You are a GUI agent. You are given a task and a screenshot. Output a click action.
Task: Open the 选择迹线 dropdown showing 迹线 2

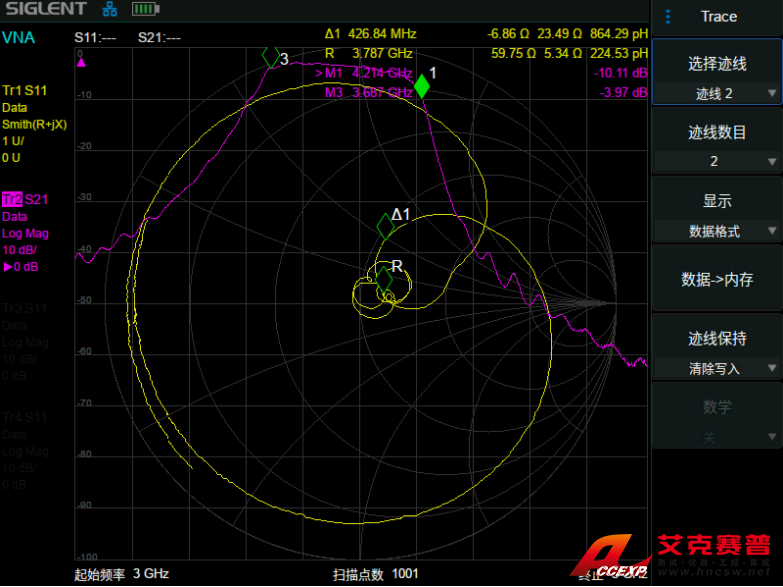pos(716,93)
